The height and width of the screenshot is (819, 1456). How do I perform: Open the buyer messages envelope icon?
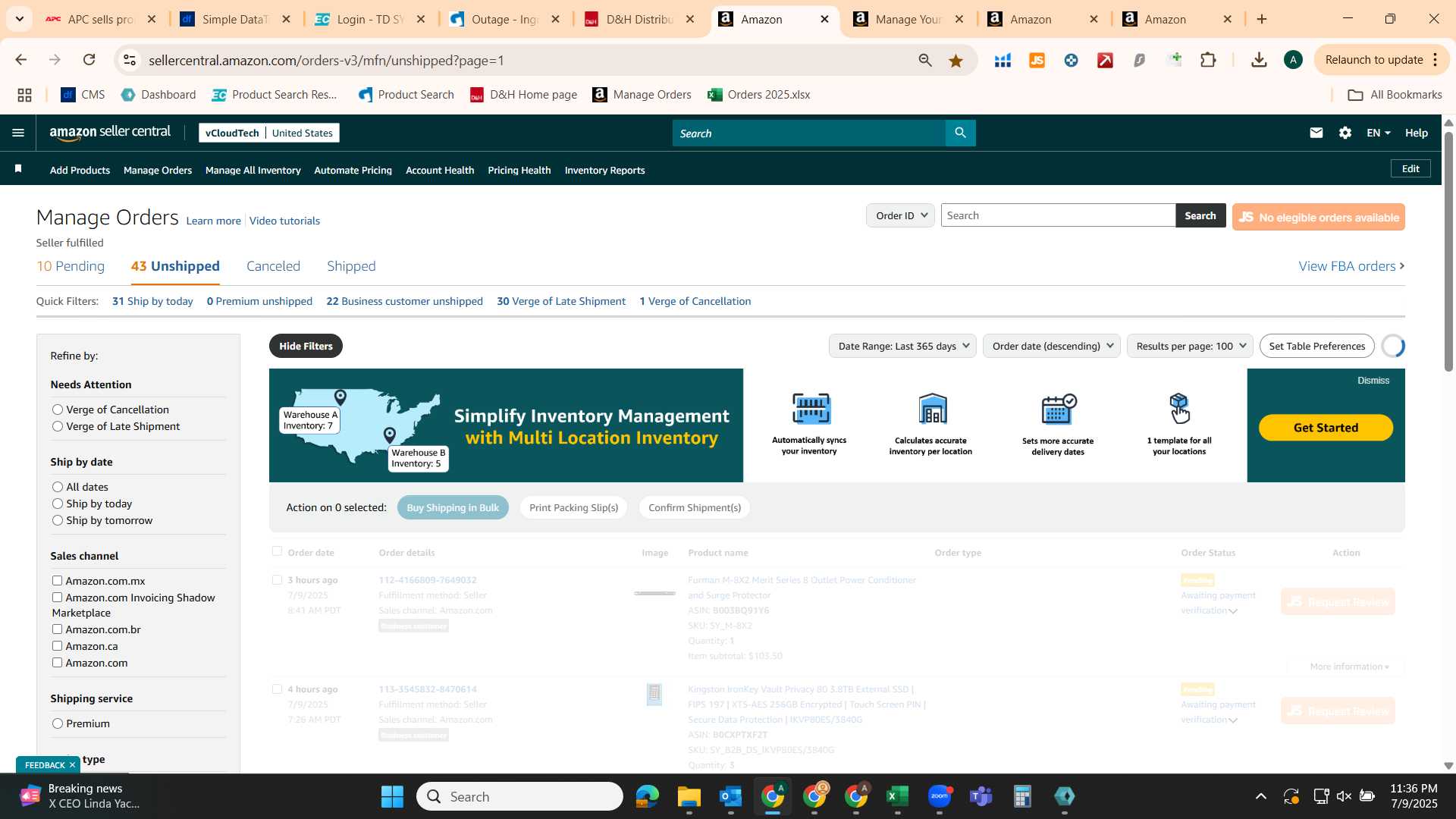point(1316,133)
